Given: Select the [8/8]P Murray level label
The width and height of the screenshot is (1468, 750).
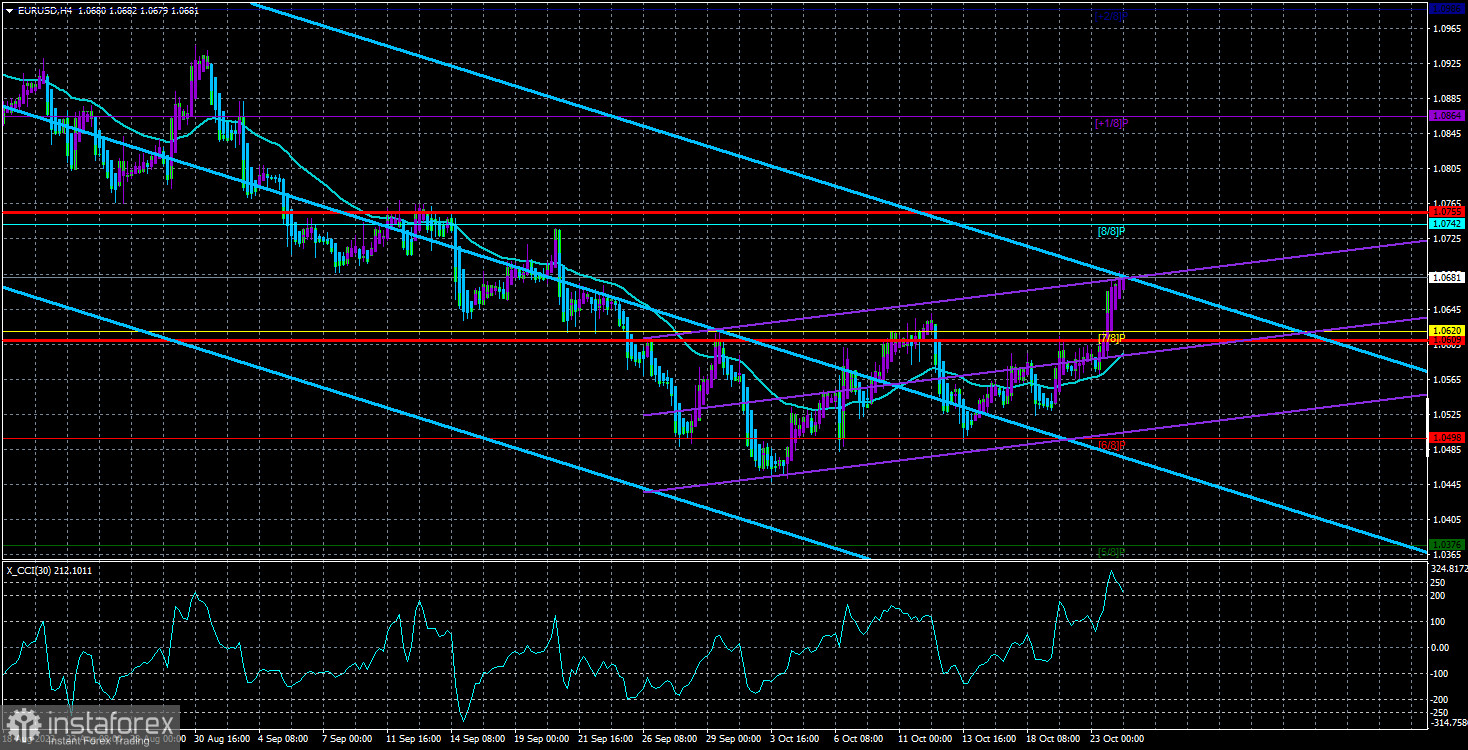Looking at the screenshot, I should point(1111,231).
